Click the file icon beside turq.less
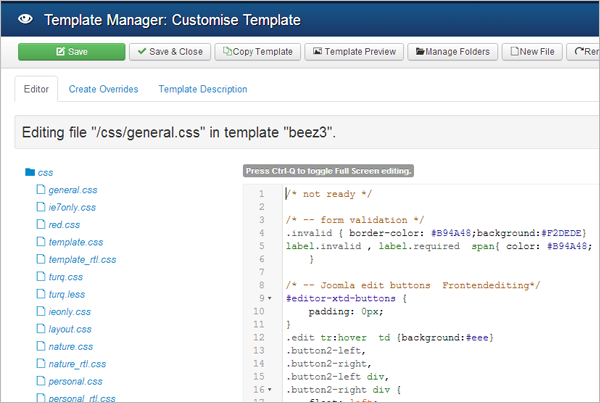The image size is (600, 403). click(41, 294)
